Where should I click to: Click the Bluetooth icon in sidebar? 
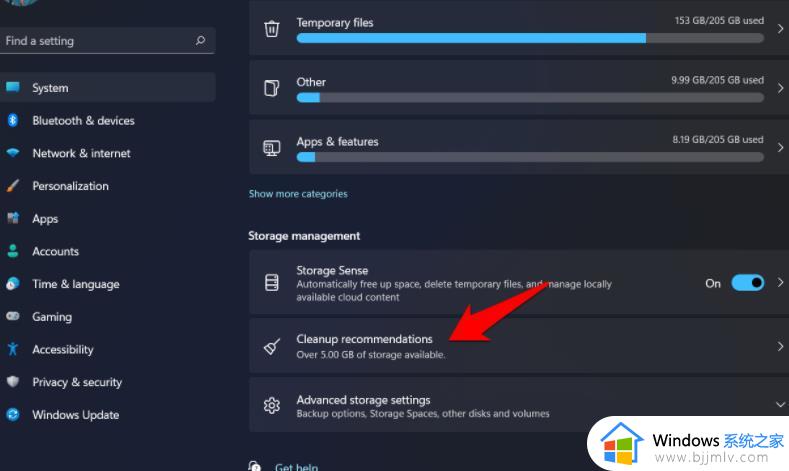pos(13,120)
